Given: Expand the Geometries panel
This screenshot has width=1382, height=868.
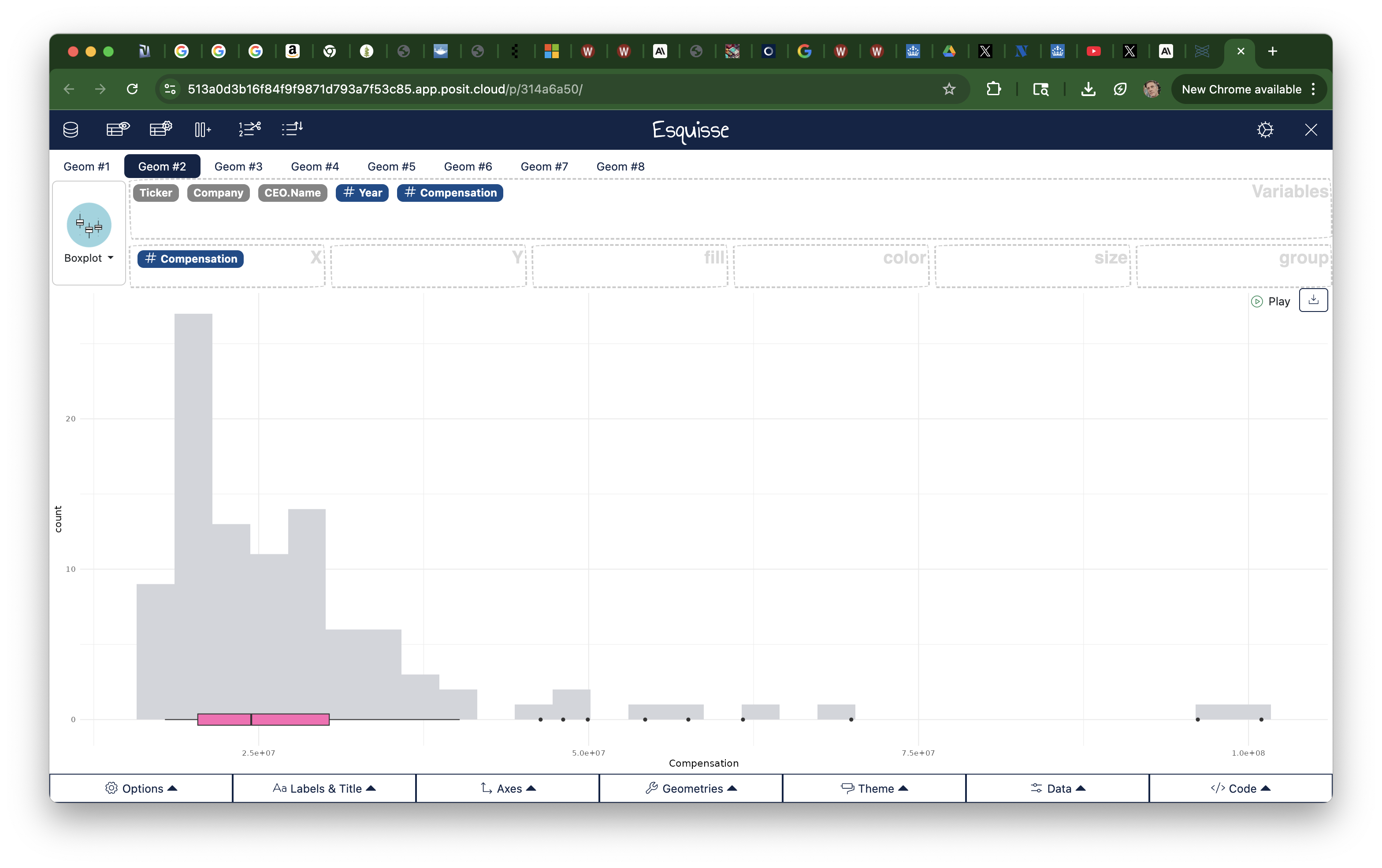Looking at the screenshot, I should pyautogui.click(x=691, y=788).
